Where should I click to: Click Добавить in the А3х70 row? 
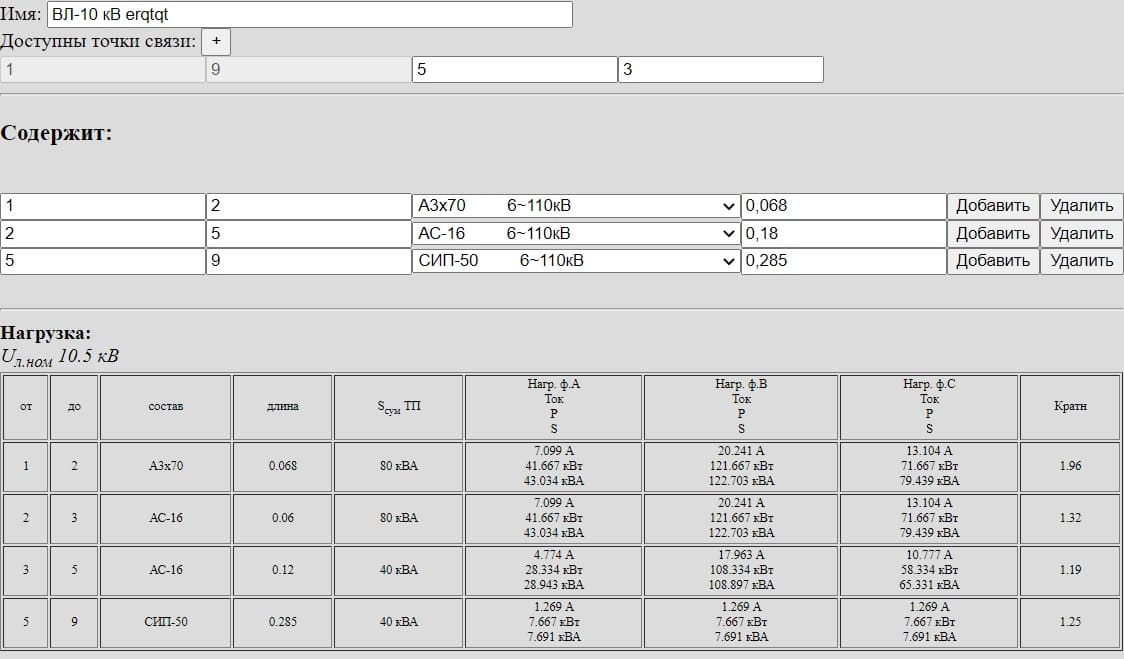click(992, 206)
